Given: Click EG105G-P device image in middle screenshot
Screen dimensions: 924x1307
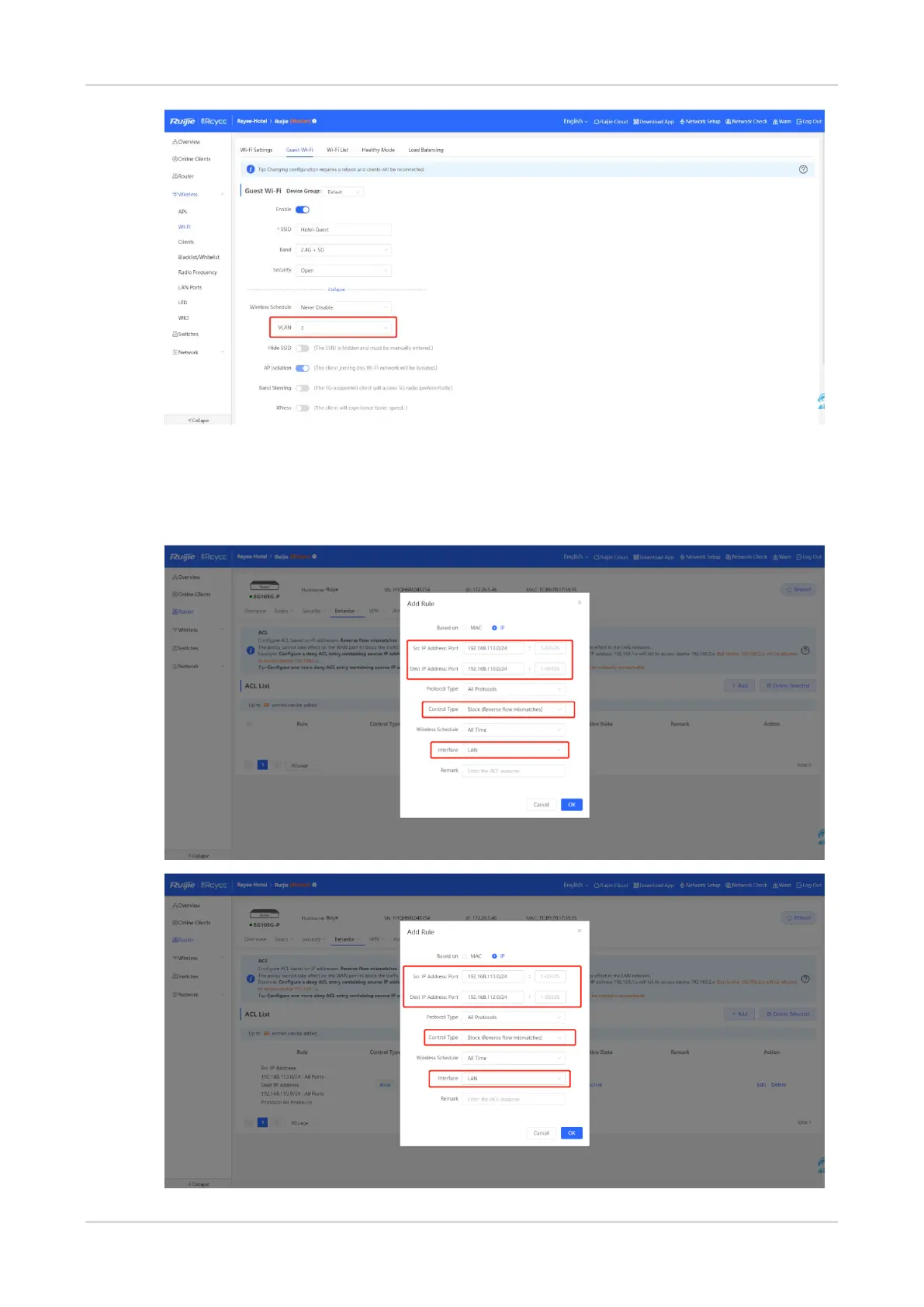Looking at the screenshot, I should coord(264,586).
